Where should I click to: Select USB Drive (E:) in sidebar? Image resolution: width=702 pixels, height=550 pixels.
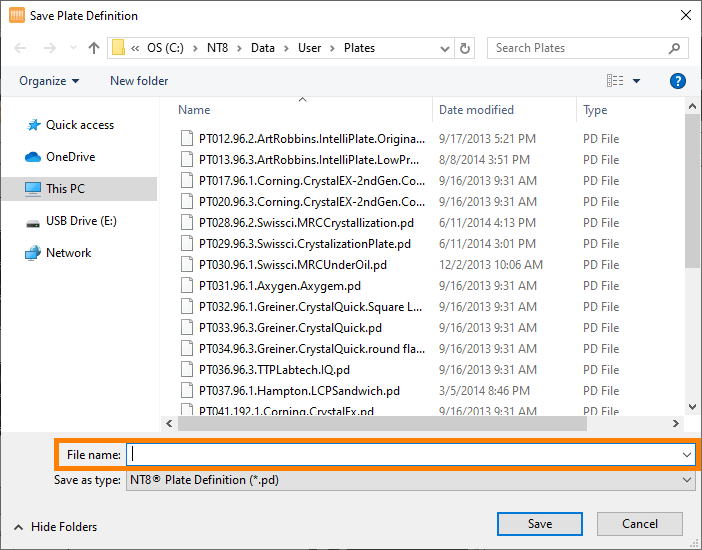(81, 221)
